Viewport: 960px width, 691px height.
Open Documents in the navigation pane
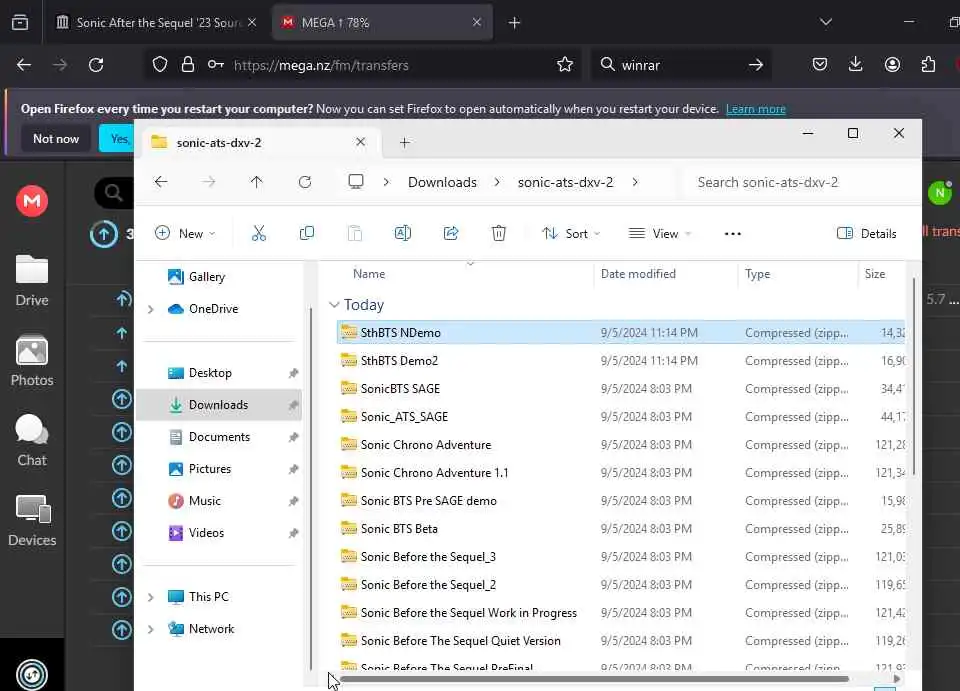pos(219,436)
